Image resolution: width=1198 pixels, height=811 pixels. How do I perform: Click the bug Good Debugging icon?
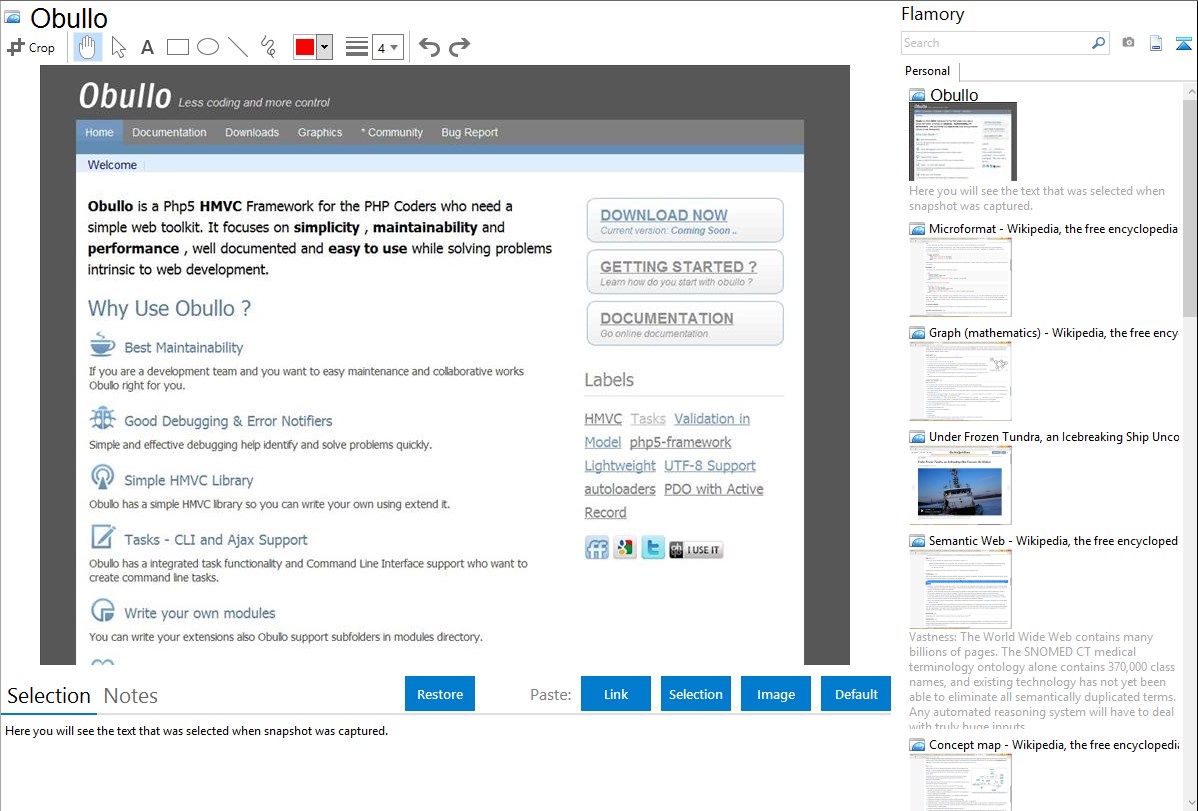pos(102,418)
